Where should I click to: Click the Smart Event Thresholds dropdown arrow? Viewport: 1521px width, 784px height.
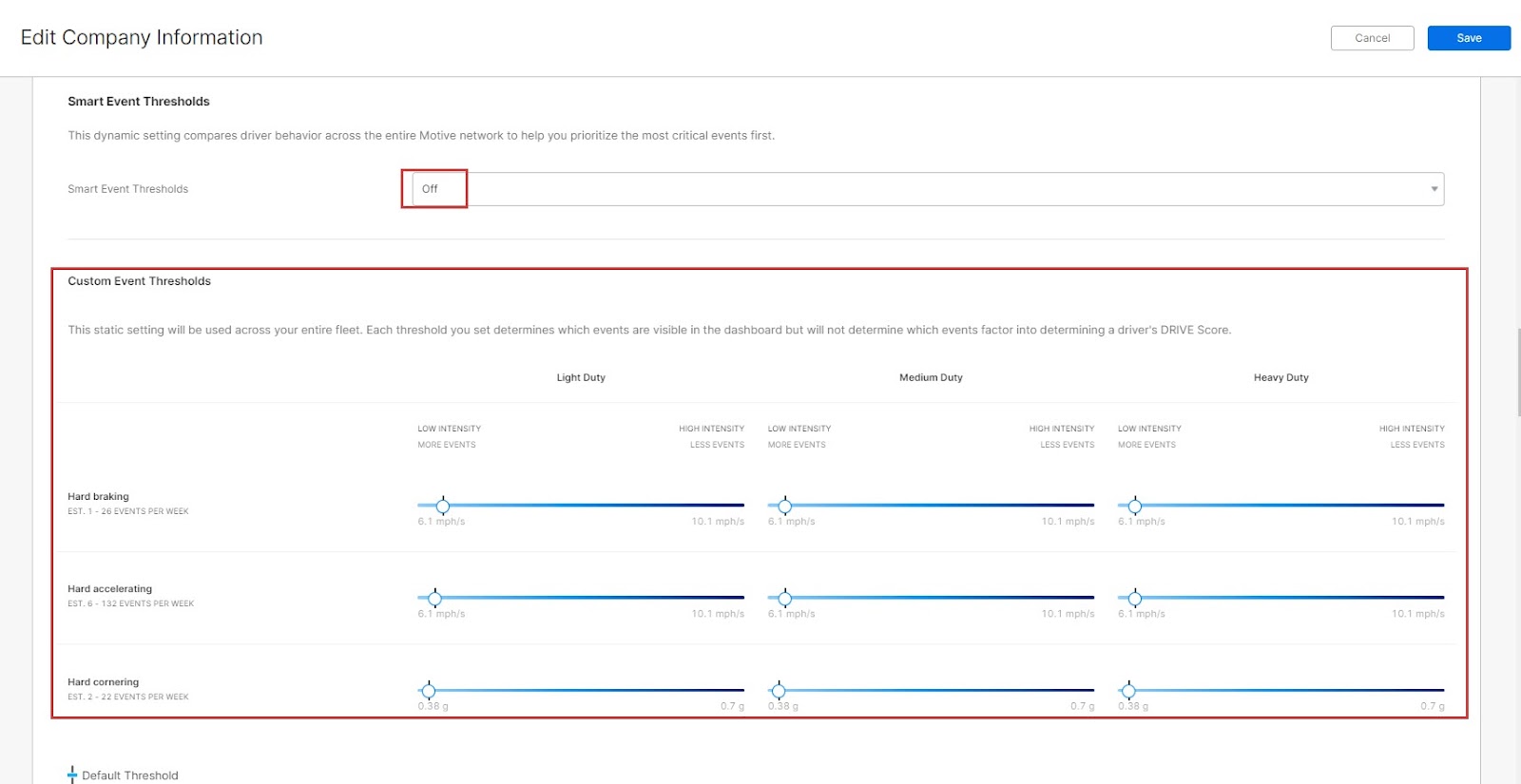pyautogui.click(x=1434, y=189)
